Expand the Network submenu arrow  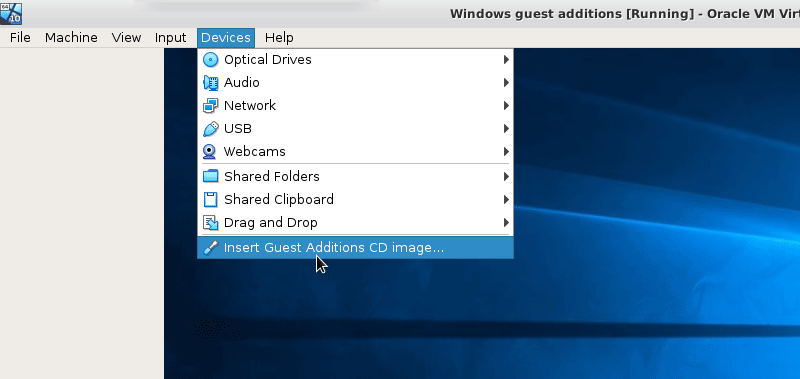pyautogui.click(x=506, y=106)
